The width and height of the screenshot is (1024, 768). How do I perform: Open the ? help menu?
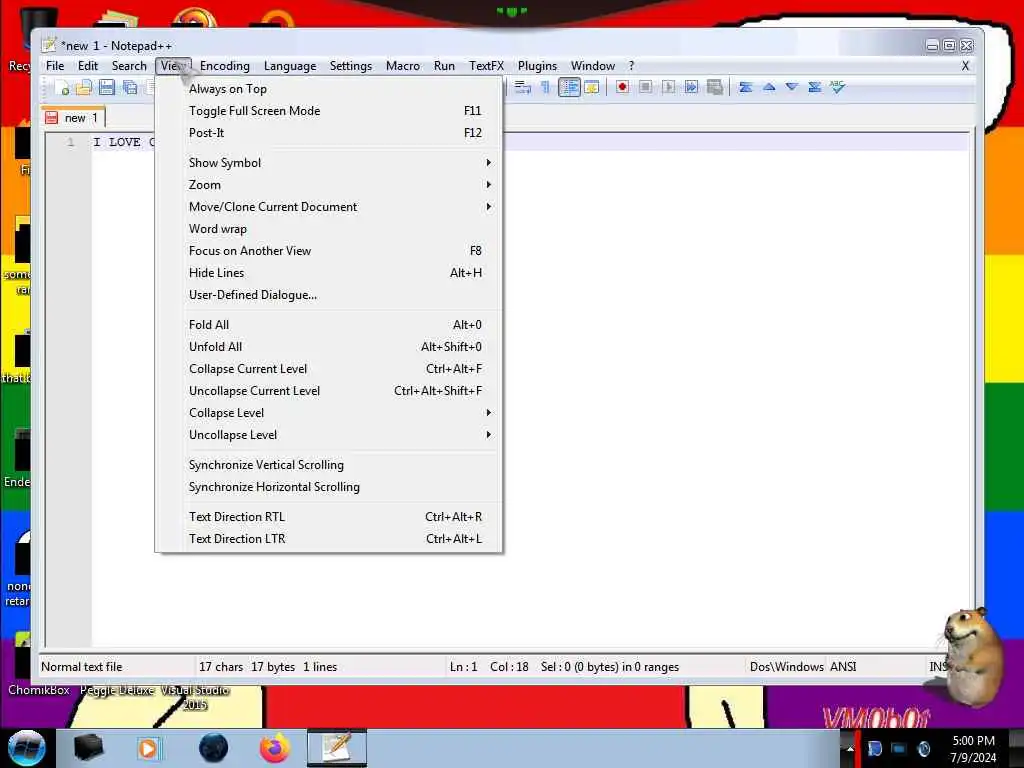631,66
